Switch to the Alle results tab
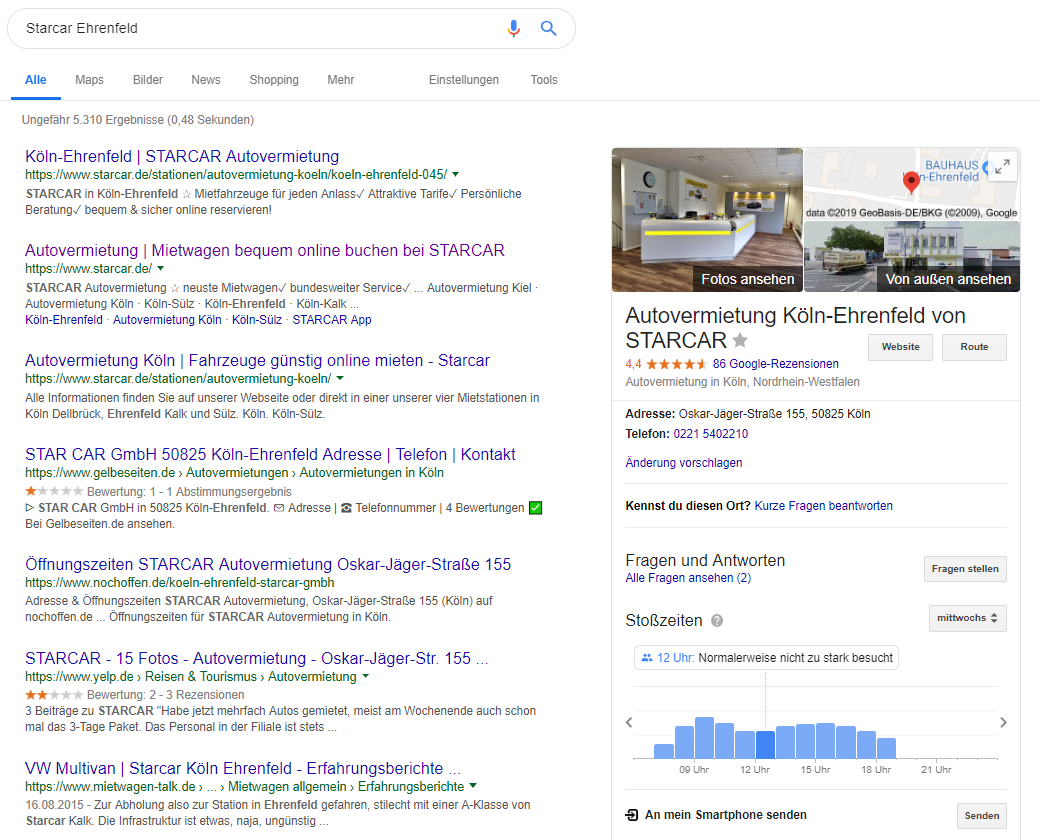The height and width of the screenshot is (840, 1040). click(x=36, y=80)
